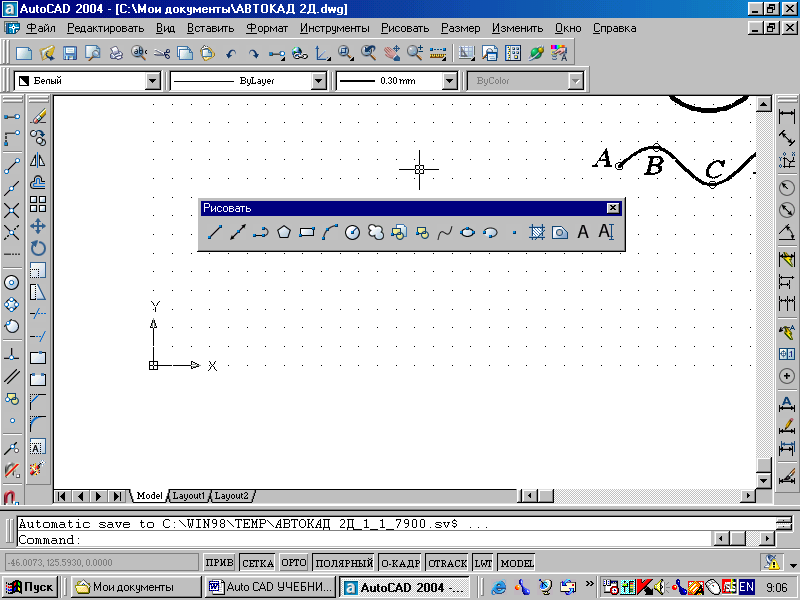
Task: Select the Region tool in Рисовать toolbar
Action: [560, 233]
